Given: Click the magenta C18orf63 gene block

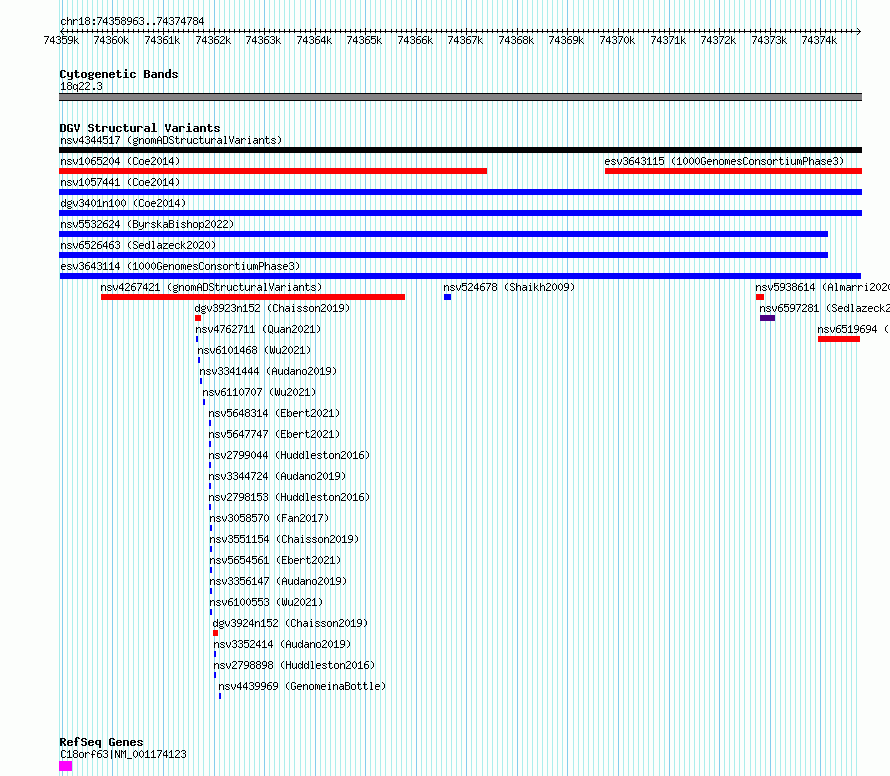Looking at the screenshot, I should [x=65, y=766].
